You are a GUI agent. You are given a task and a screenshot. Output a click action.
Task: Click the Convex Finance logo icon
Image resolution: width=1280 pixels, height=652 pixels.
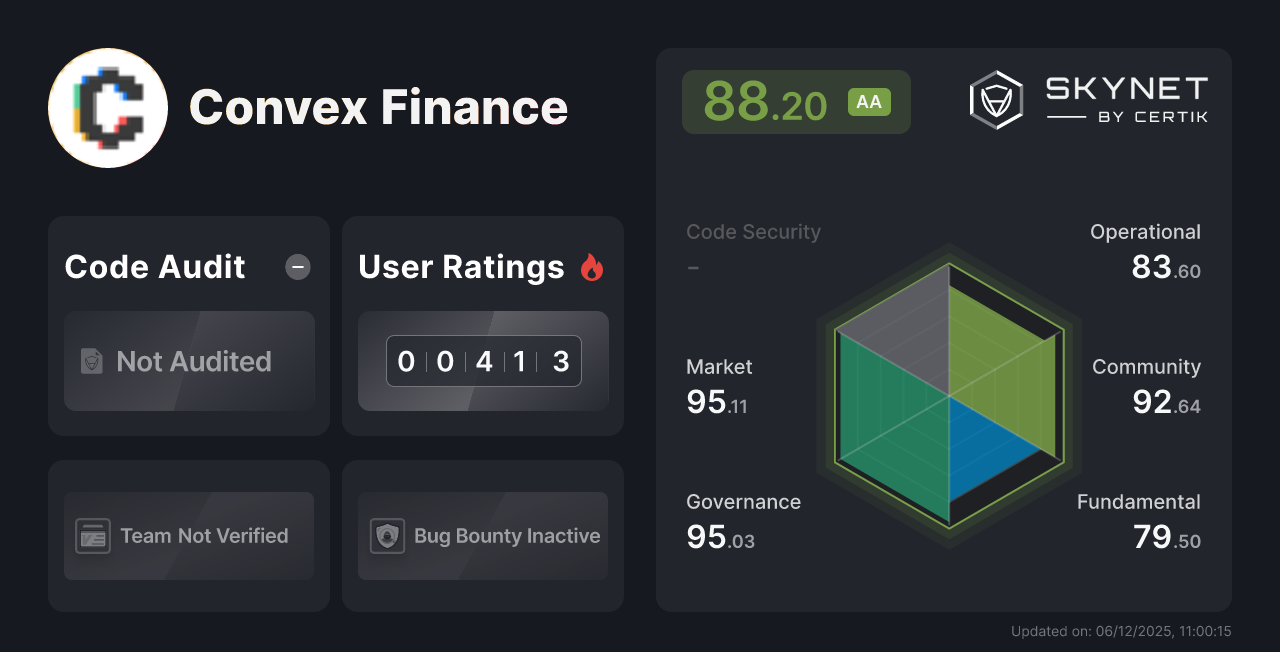point(107,107)
